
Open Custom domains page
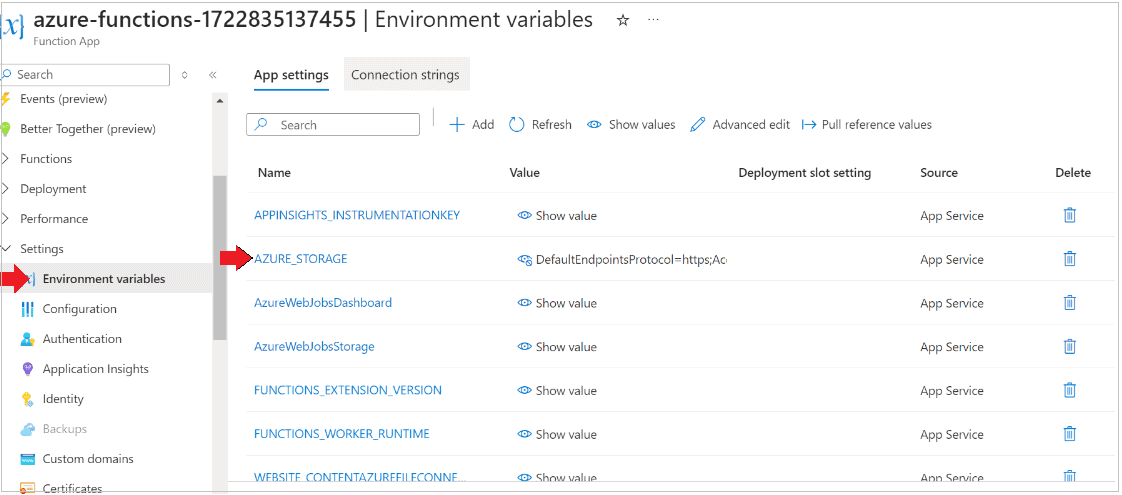[x=88, y=459]
